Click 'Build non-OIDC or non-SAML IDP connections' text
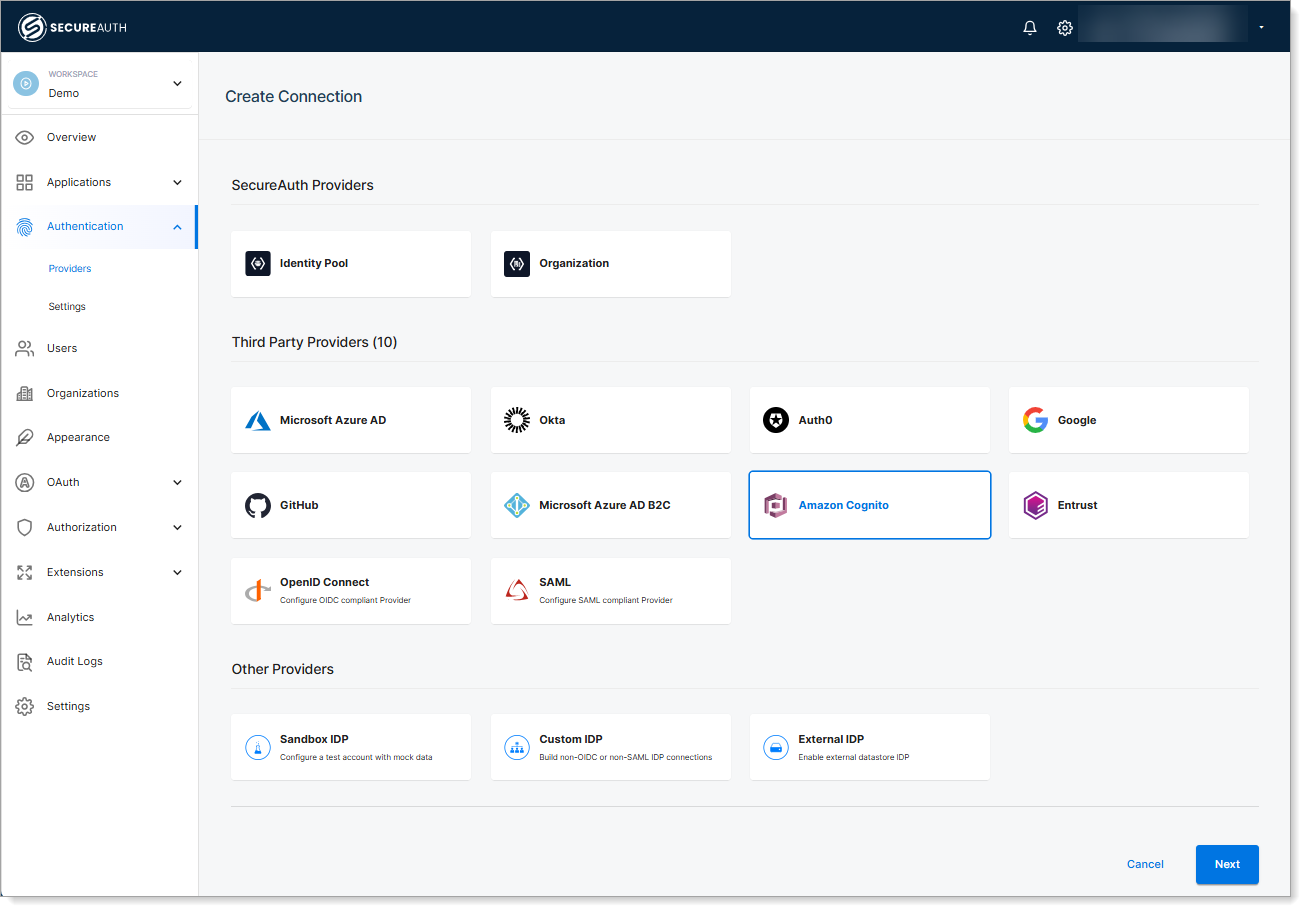This screenshot has height=912, width=1306. (626, 757)
